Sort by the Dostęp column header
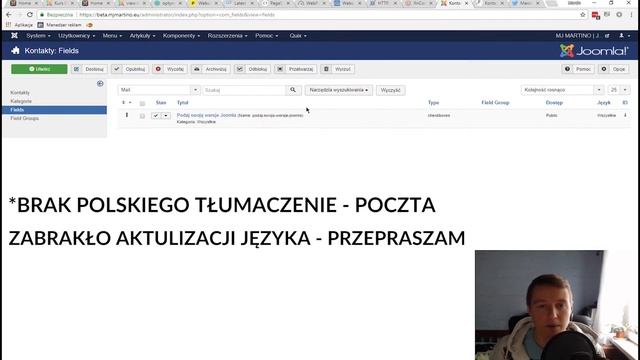This screenshot has height=360, width=640. 554,103
